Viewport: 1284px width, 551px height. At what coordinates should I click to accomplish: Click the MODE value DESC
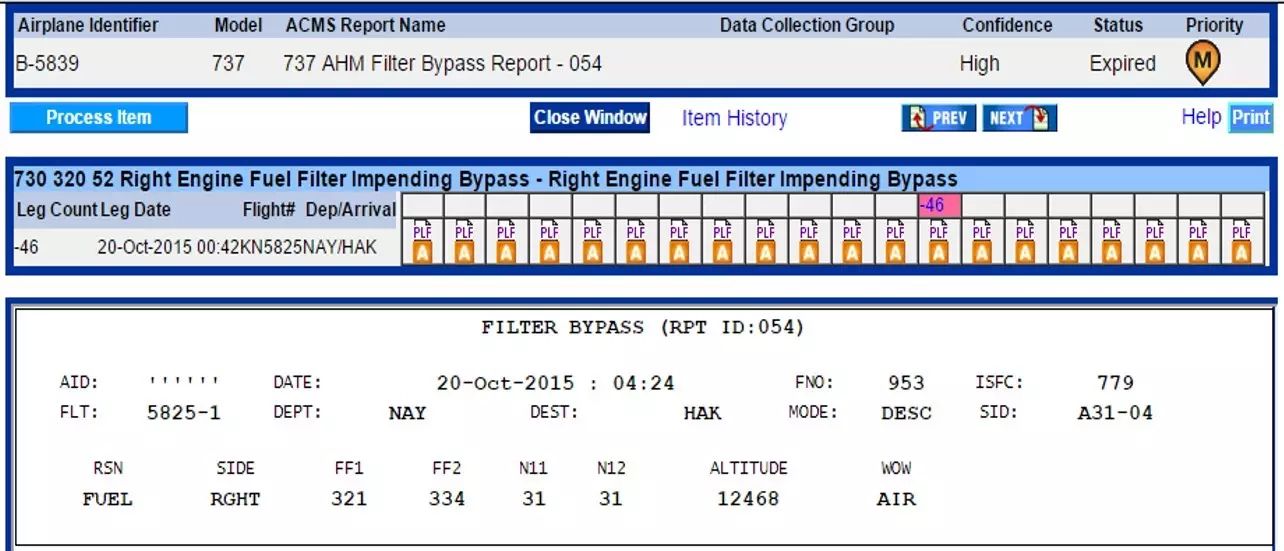click(x=906, y=413)
